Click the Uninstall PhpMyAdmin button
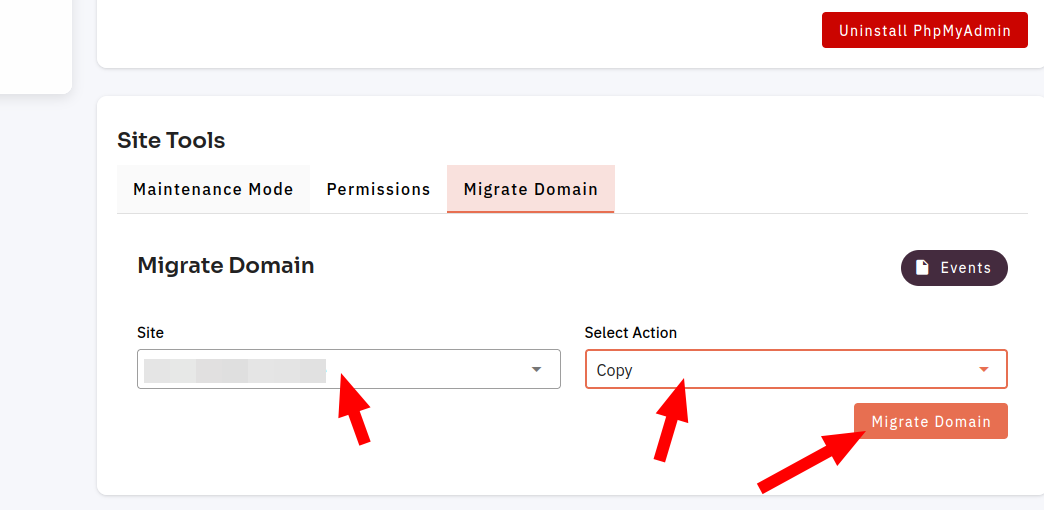 pyautogui.click(x=925, y=31)
